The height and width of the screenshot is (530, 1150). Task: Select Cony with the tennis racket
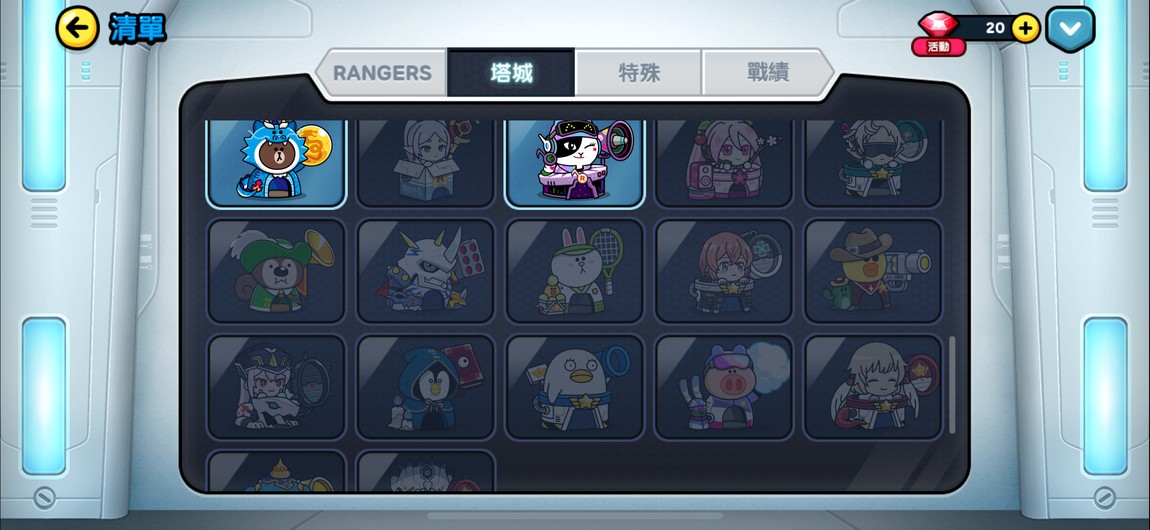[x=574, y=270]
